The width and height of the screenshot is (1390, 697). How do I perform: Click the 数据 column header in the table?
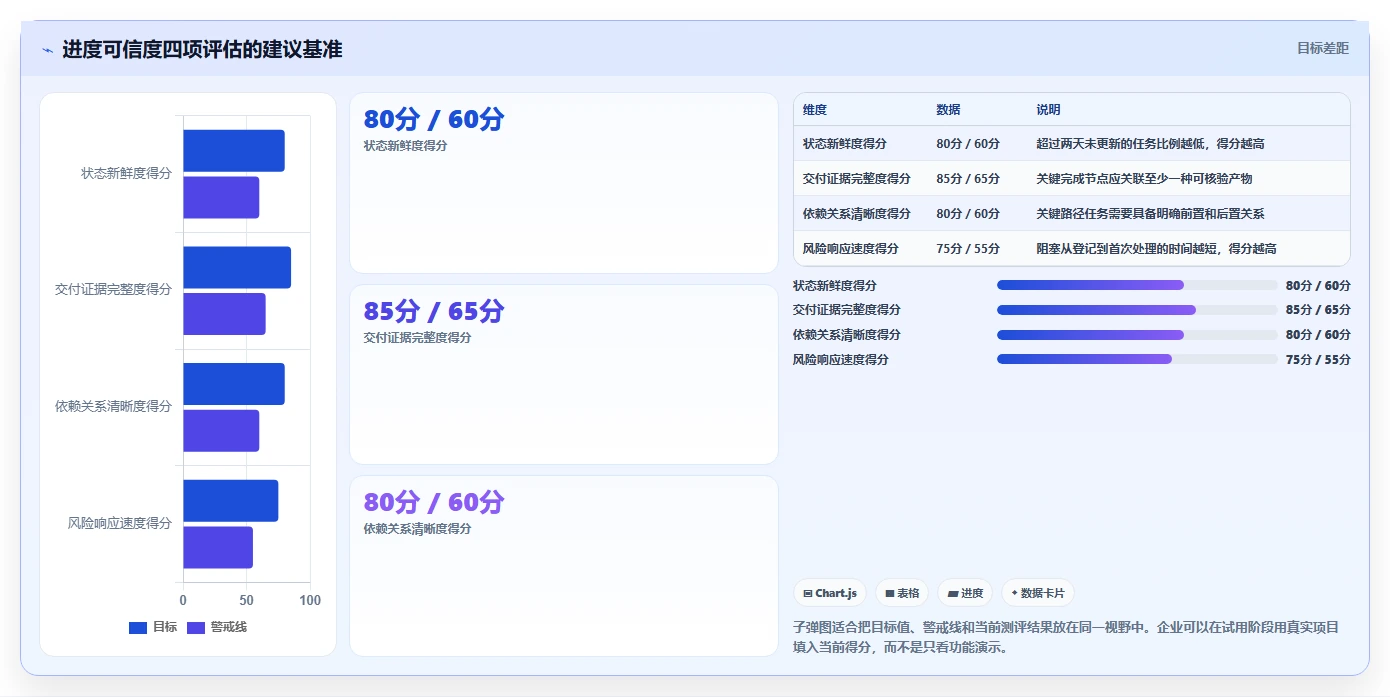click(948, 110)
